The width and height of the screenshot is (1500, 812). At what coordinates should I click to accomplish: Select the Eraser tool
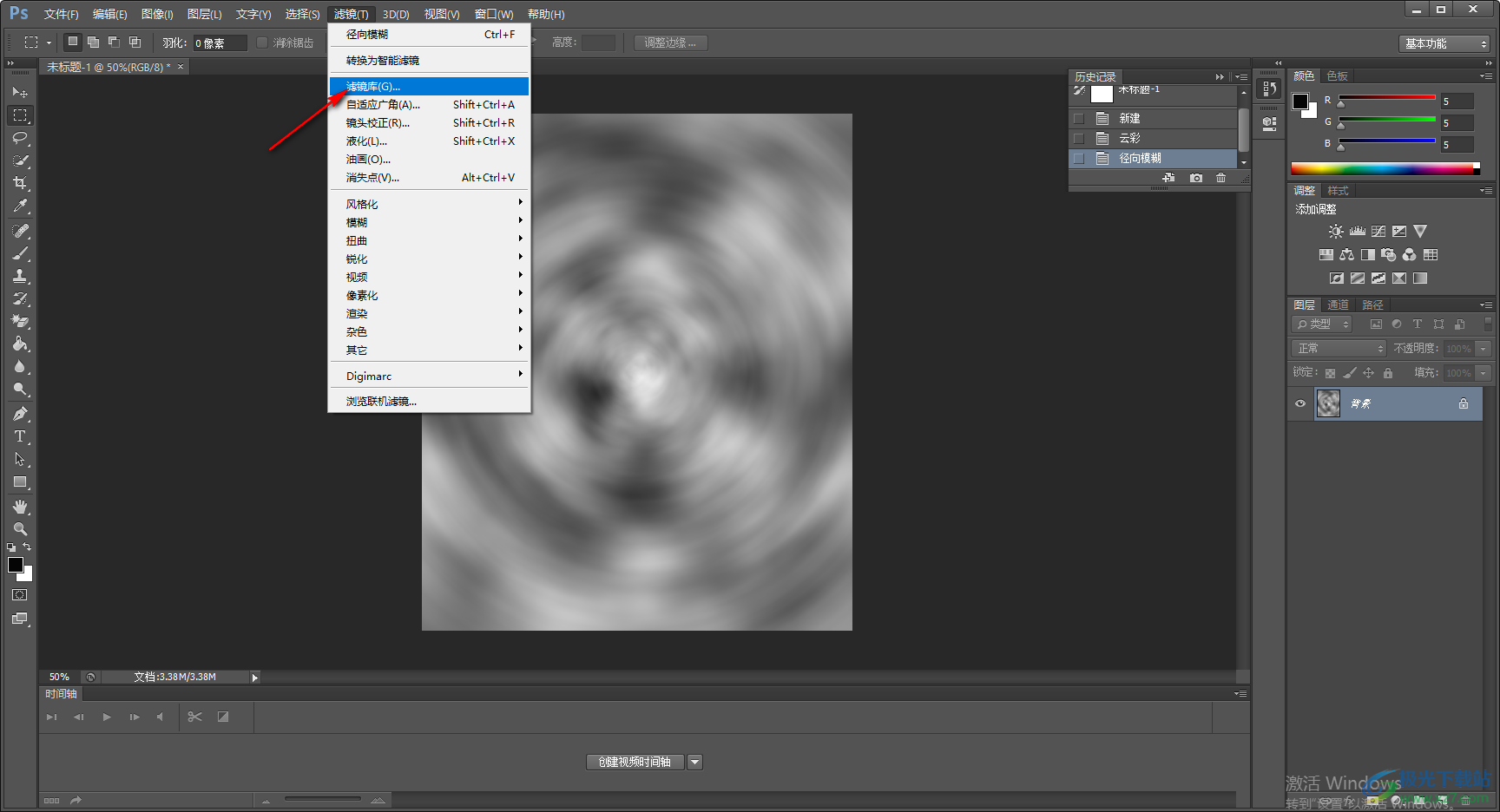pyautogui.click(x=20, y=321)
